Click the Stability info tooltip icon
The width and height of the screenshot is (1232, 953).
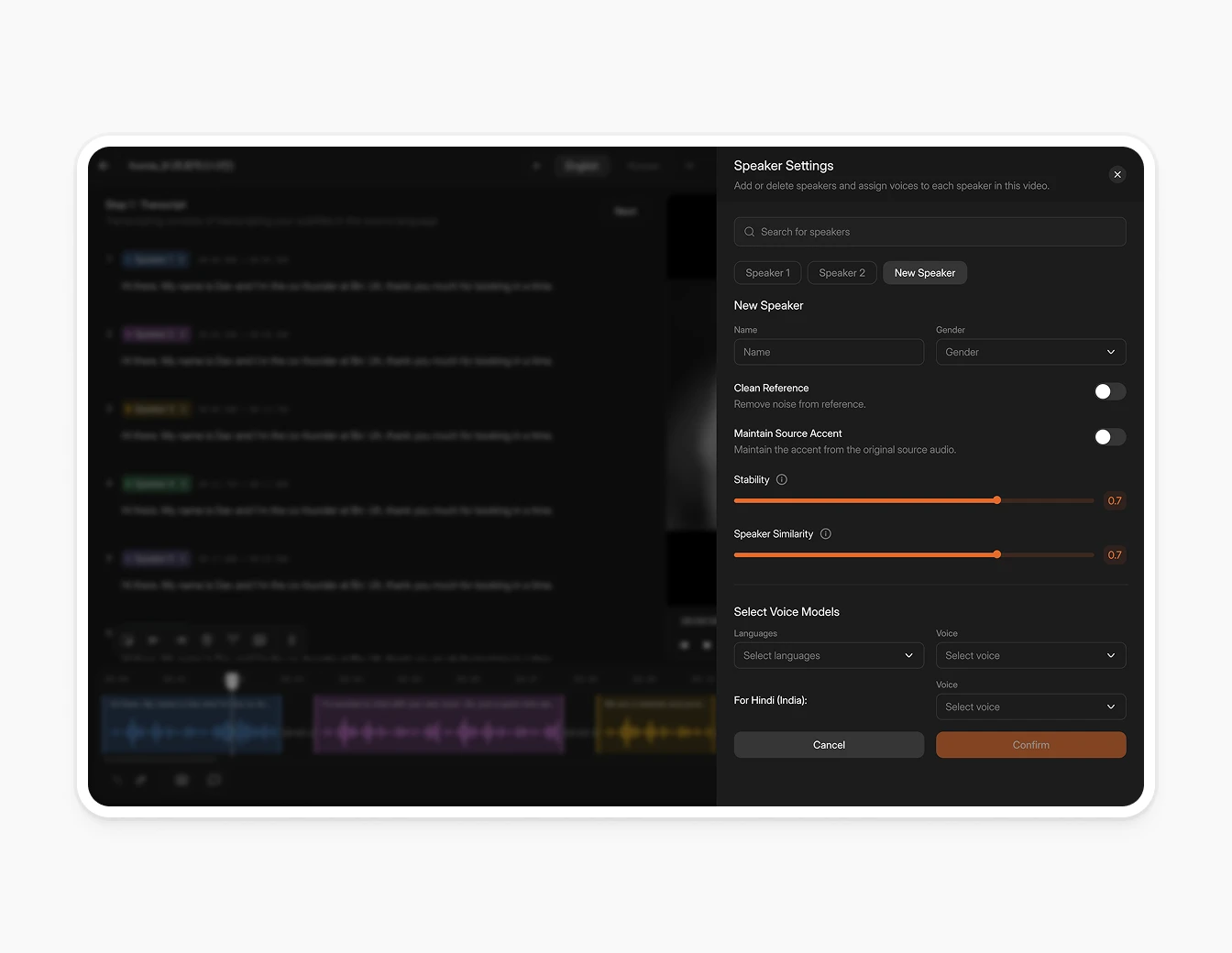pos(781,479)
